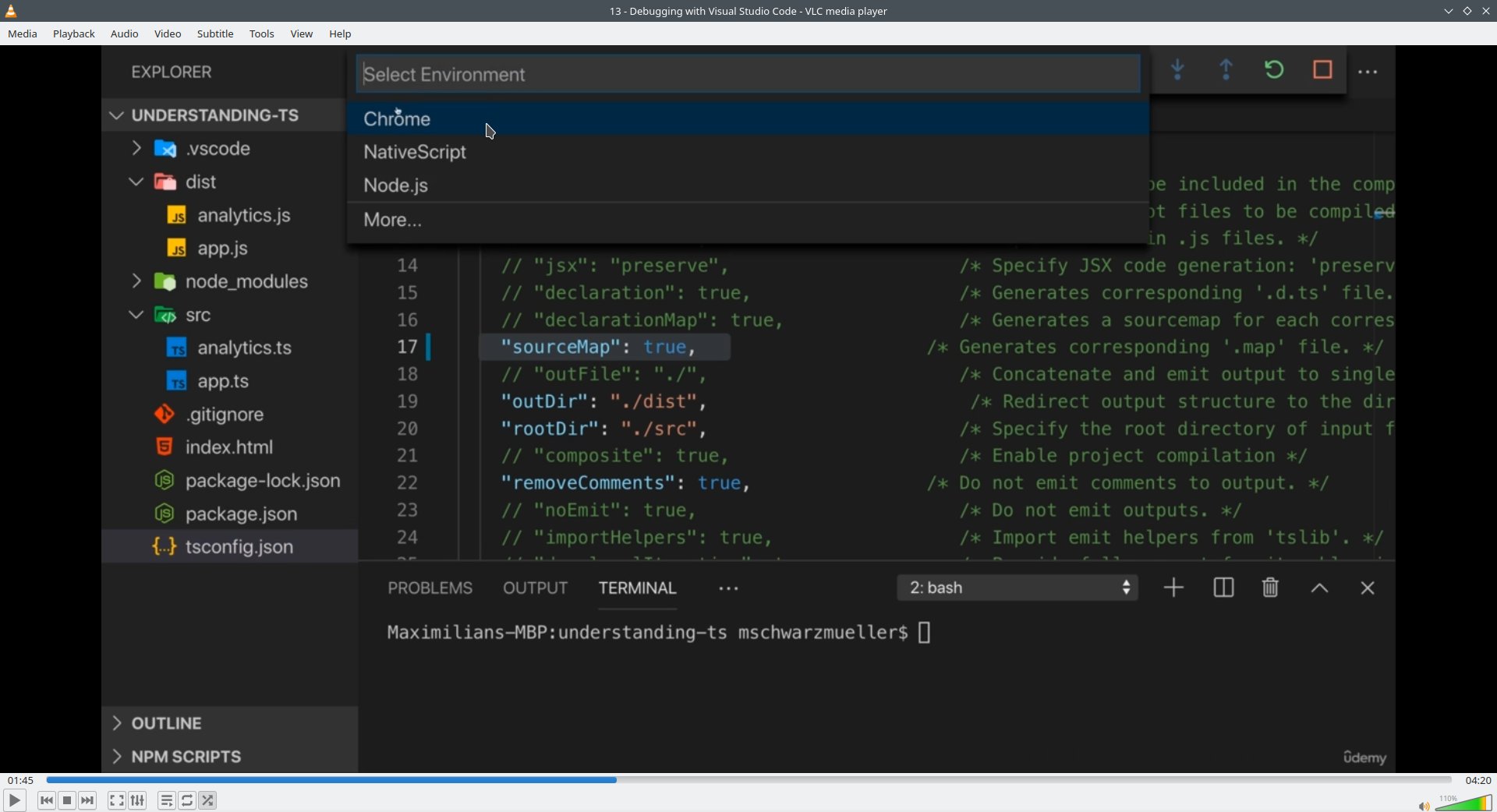Viewport: 1497px width, 812px height.
Task: Open the playlist view
Action: [x=167, y=800]
